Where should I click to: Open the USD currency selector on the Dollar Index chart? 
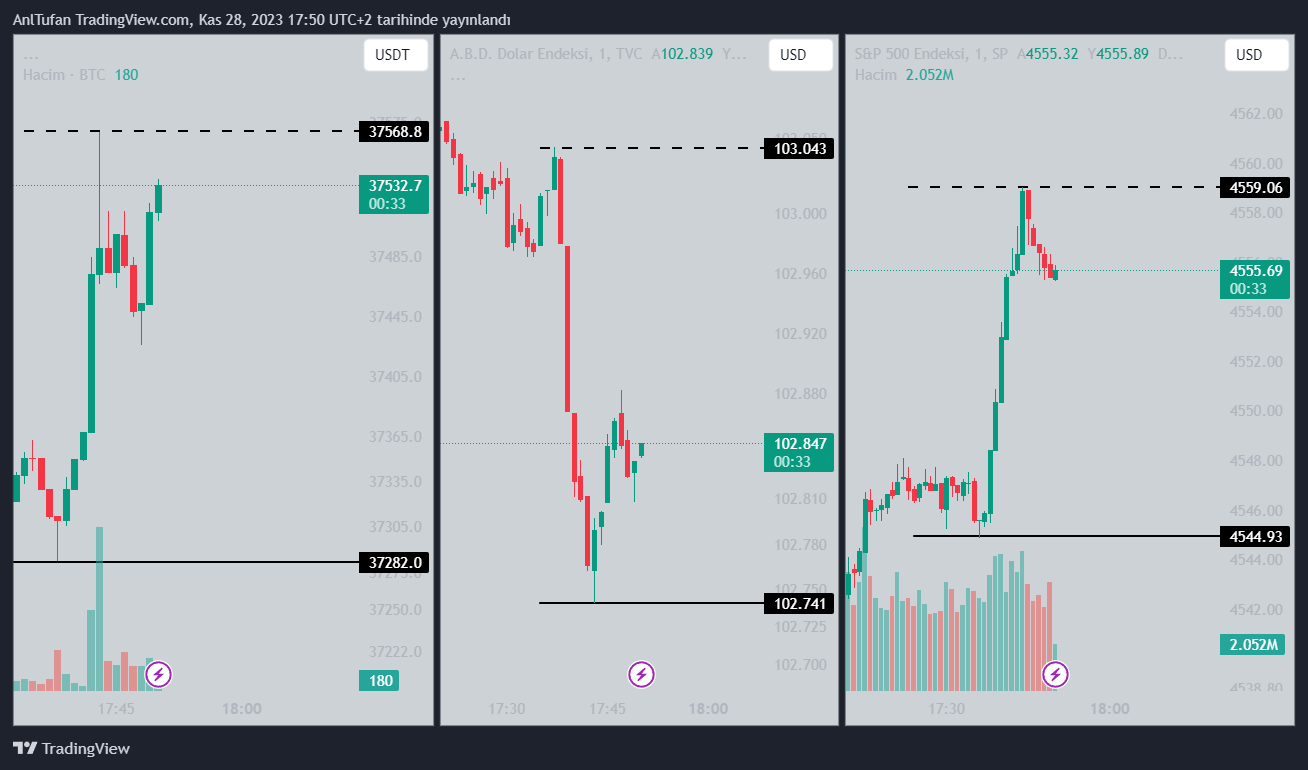[800, 55]
